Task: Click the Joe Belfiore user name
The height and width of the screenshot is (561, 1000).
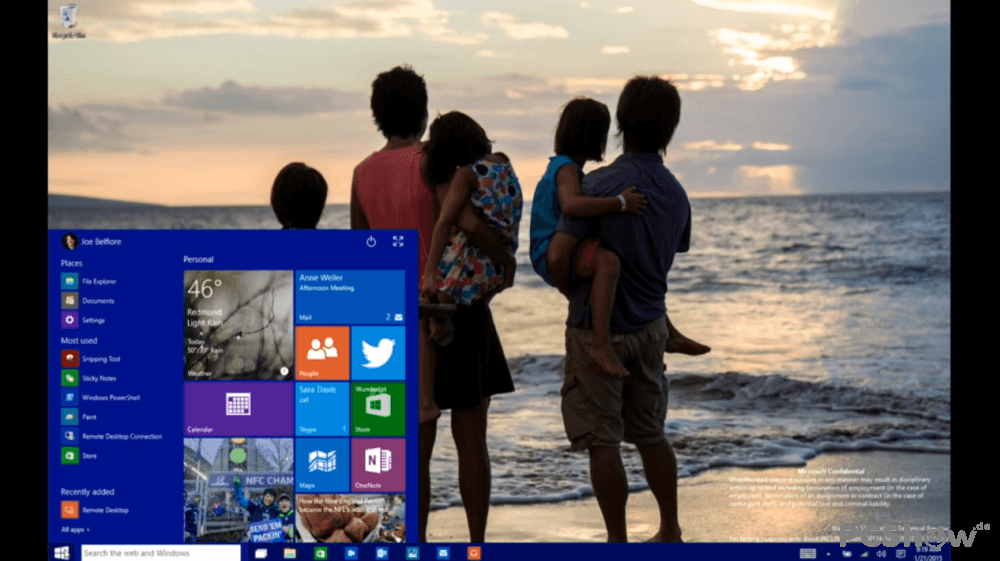Action: (101, 242)
